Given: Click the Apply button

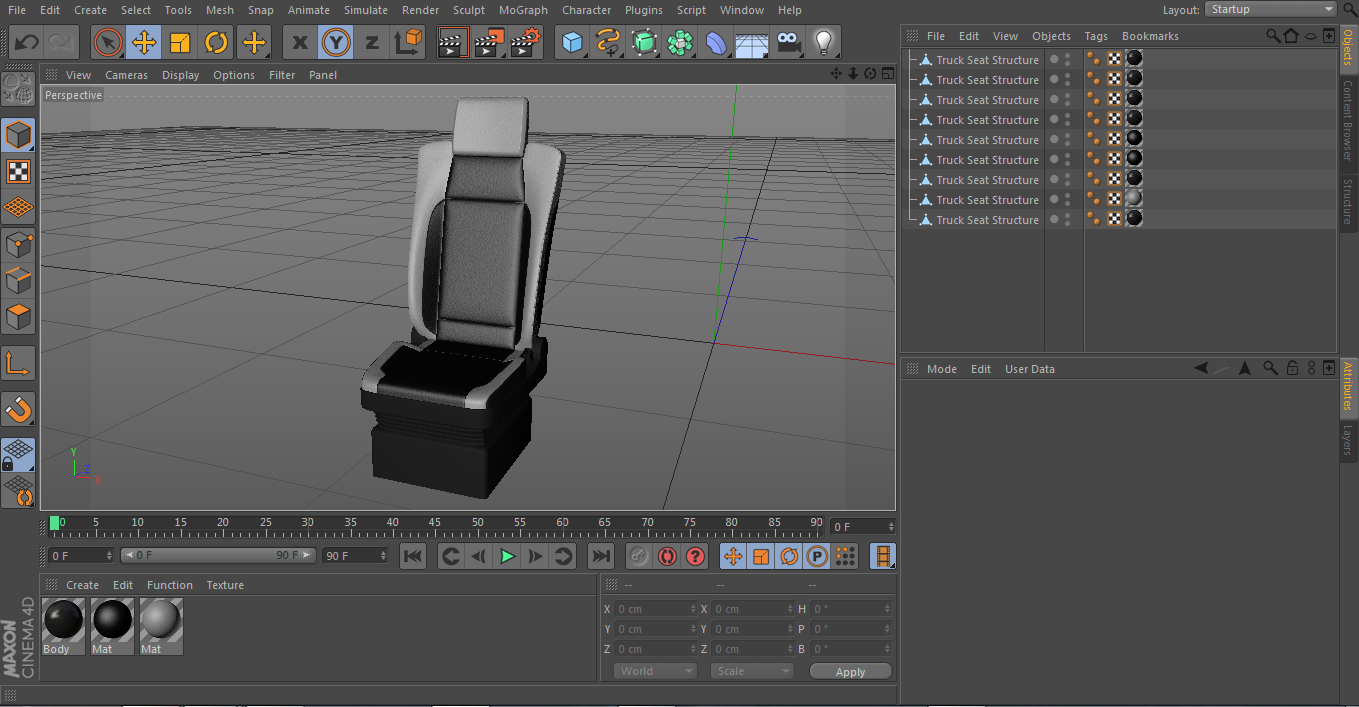Looking at the screenshot, I should (850, 672).
